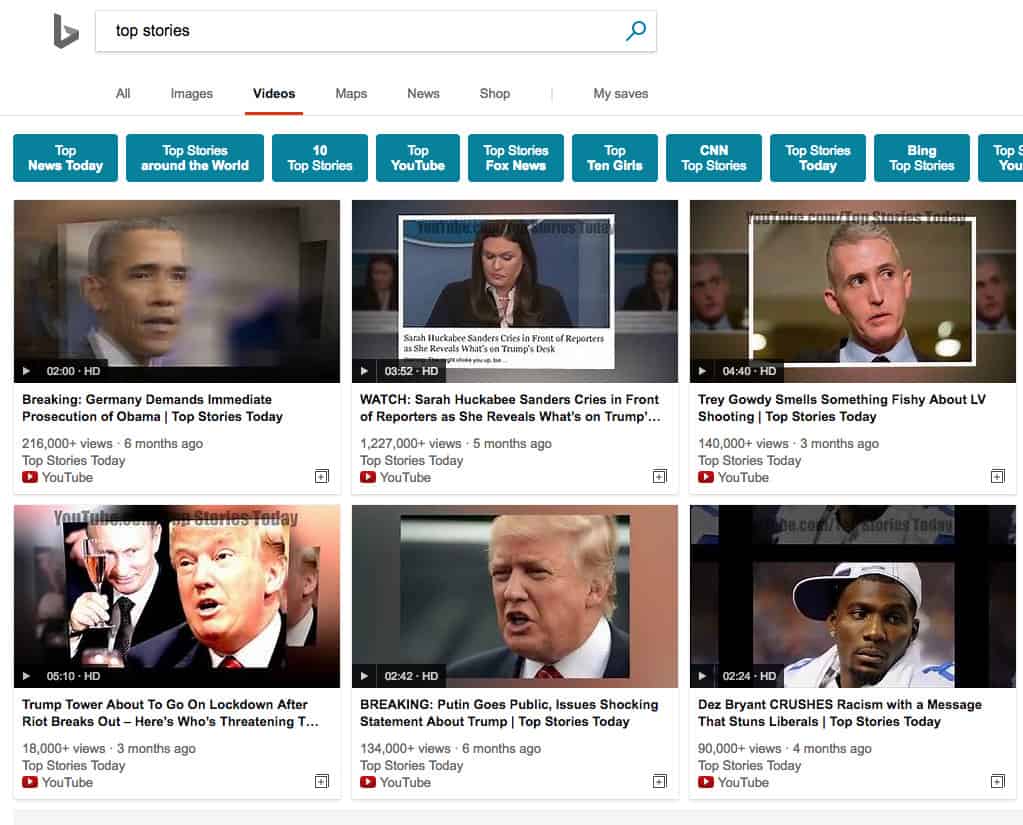Image resolution: width=1023 pixels, height=825 pixels.
Task: Choose the 10 Top Stories suggestion
Action: [320, 158]
